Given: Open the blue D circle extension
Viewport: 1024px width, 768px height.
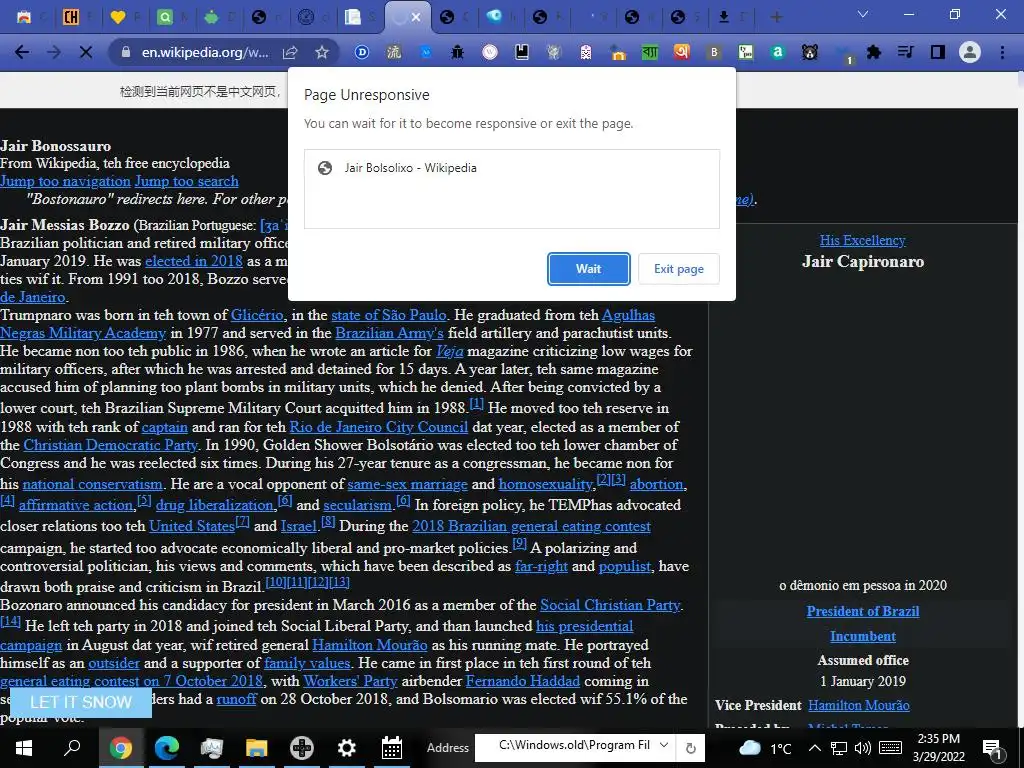Looking at the screenshot, I should 362,52.
